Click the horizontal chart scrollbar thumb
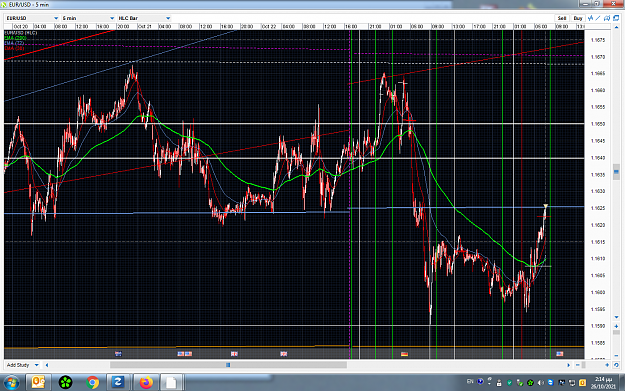Image resolution: width=625 pixels, height=391 pixels. click(228, 365)
